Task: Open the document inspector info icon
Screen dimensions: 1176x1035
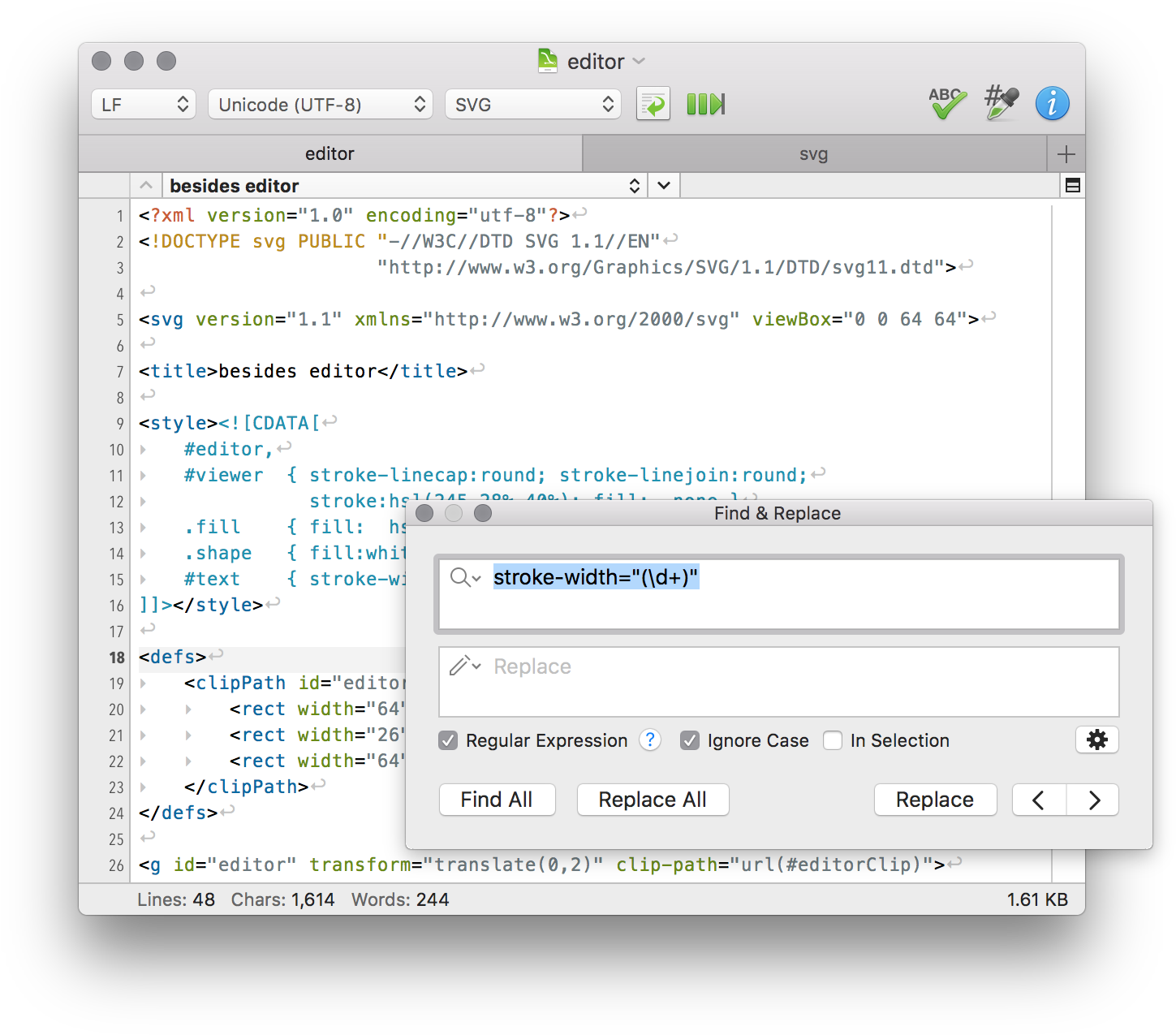Action: point(1053,104)
